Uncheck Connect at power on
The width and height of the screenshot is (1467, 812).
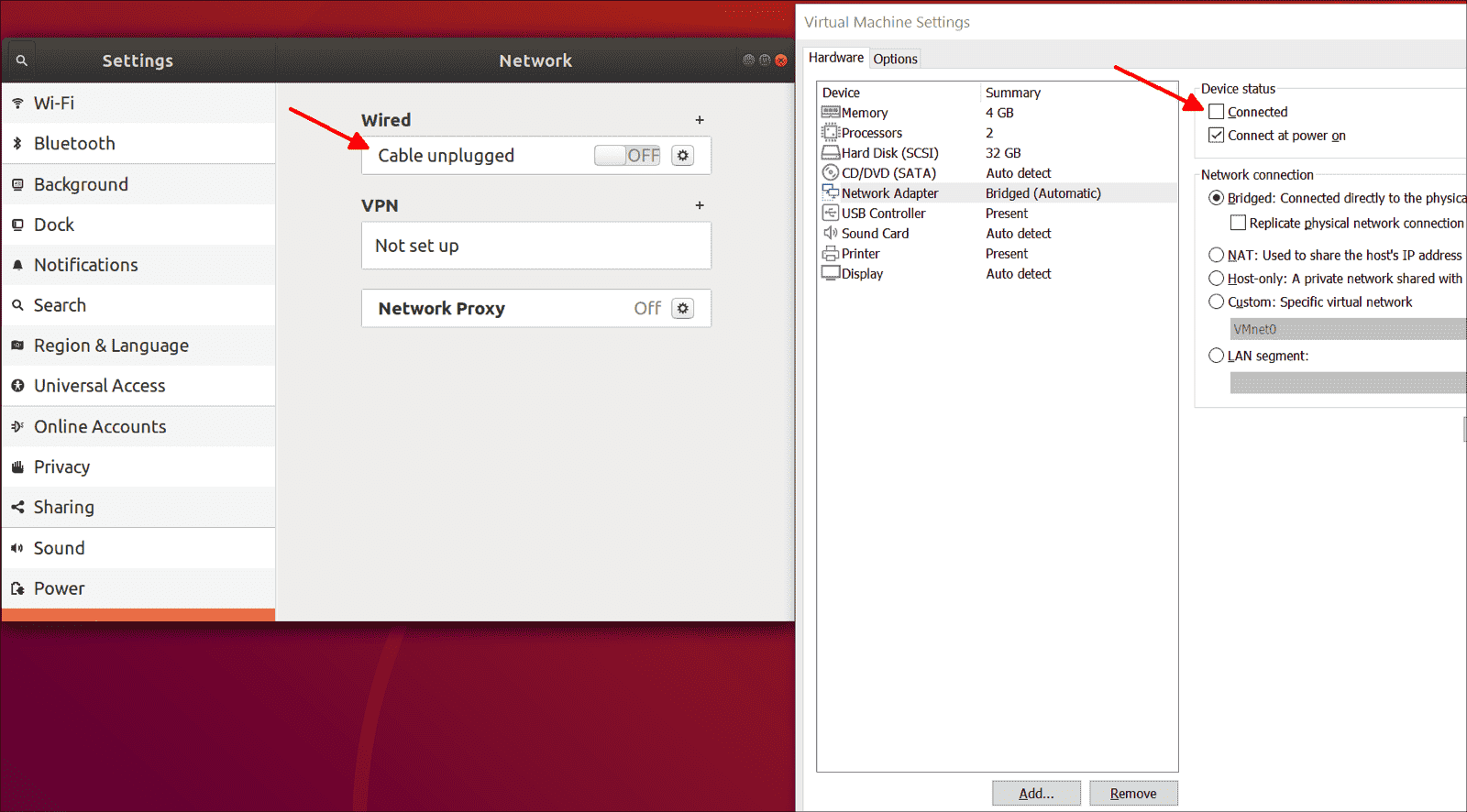[1217, 136]
